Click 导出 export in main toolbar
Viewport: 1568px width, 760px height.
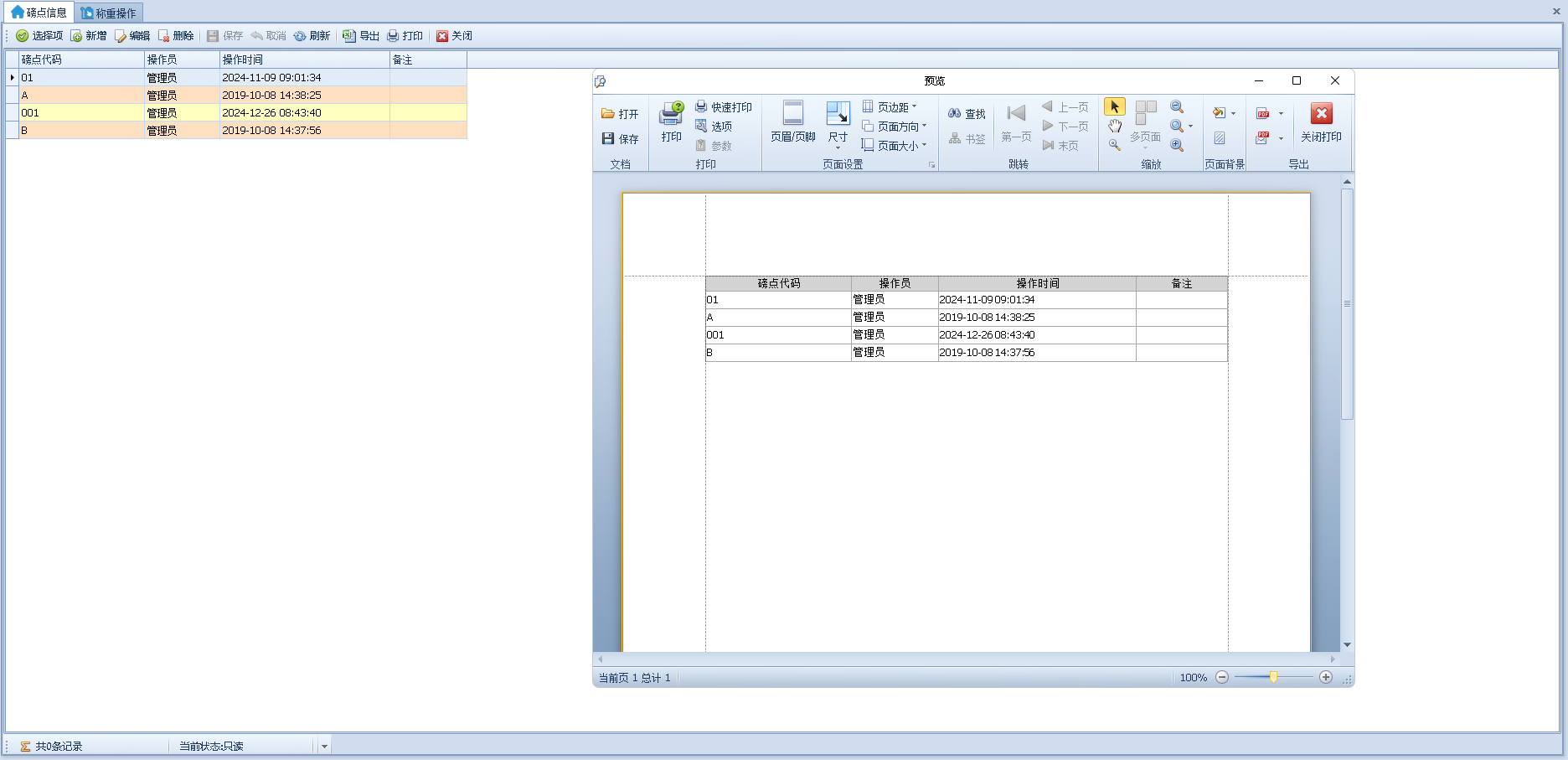tap(361, 36)
